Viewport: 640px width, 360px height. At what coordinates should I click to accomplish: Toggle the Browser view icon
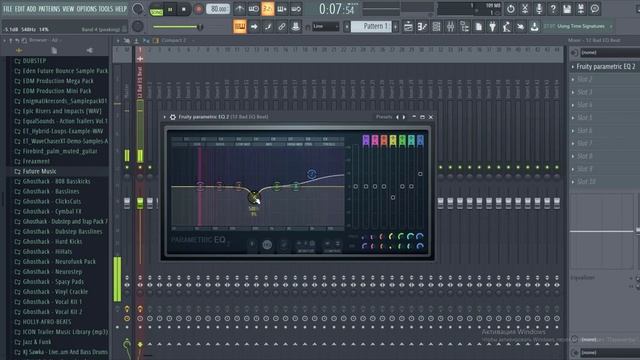pyautogui.click(x=464, y=27)
